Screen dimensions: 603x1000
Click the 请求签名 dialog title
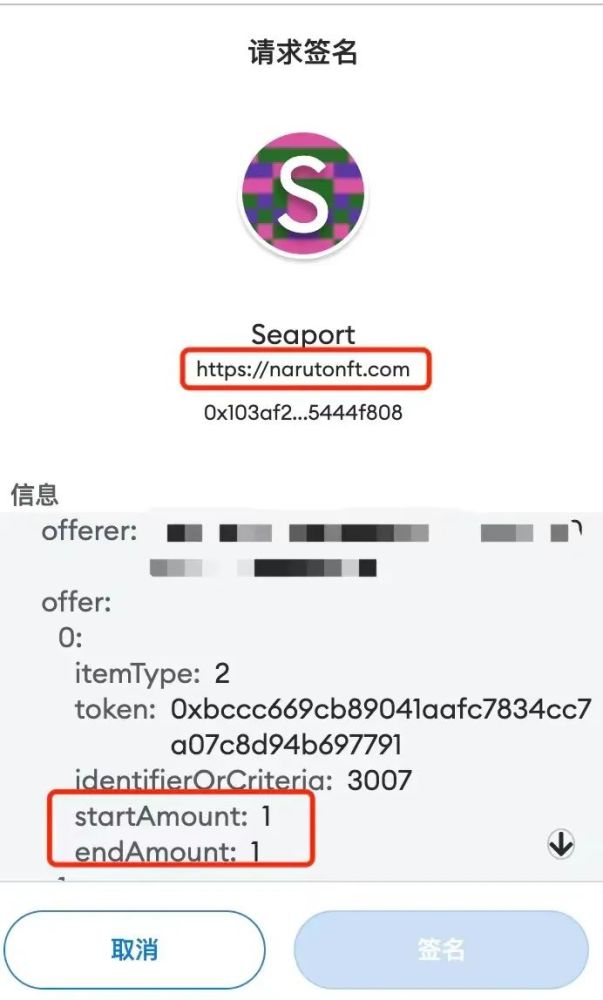(303, 52)
